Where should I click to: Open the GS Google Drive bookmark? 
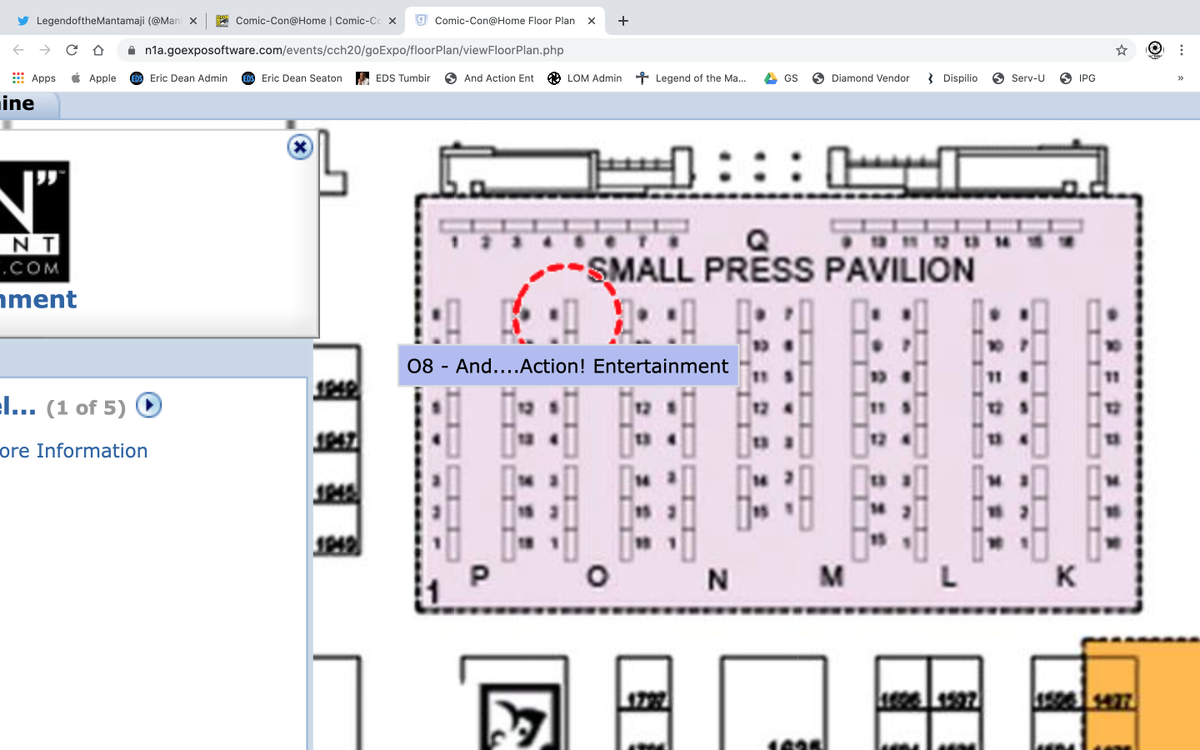(x=781, y=78)
